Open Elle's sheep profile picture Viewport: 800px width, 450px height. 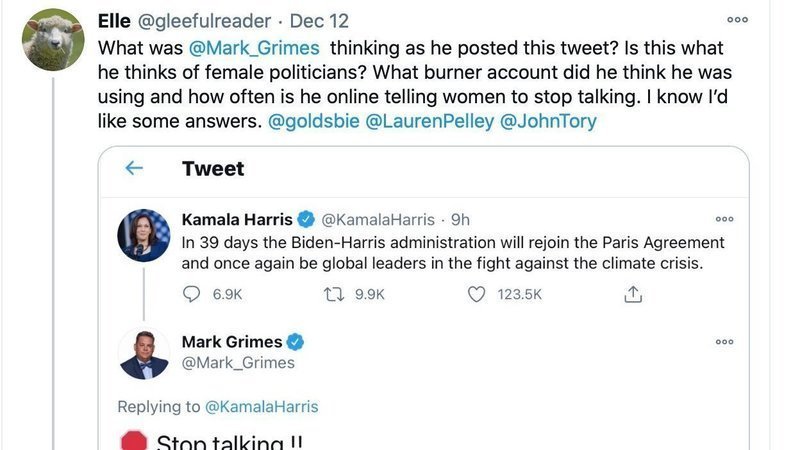(x=53, y=40)
